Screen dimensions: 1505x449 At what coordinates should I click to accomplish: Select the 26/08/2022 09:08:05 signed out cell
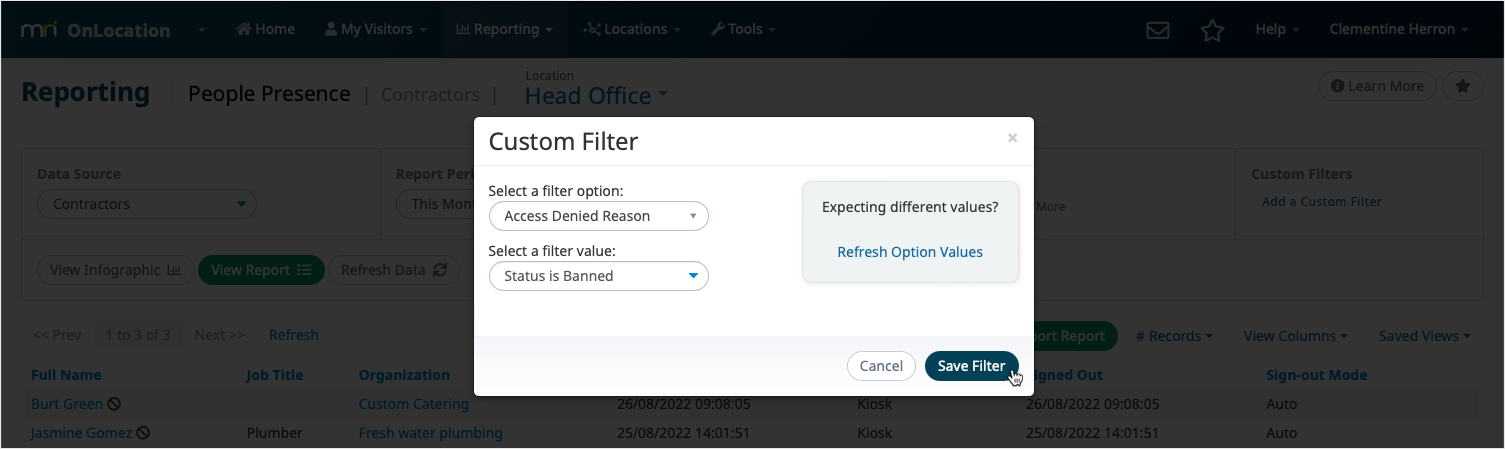1092,404
